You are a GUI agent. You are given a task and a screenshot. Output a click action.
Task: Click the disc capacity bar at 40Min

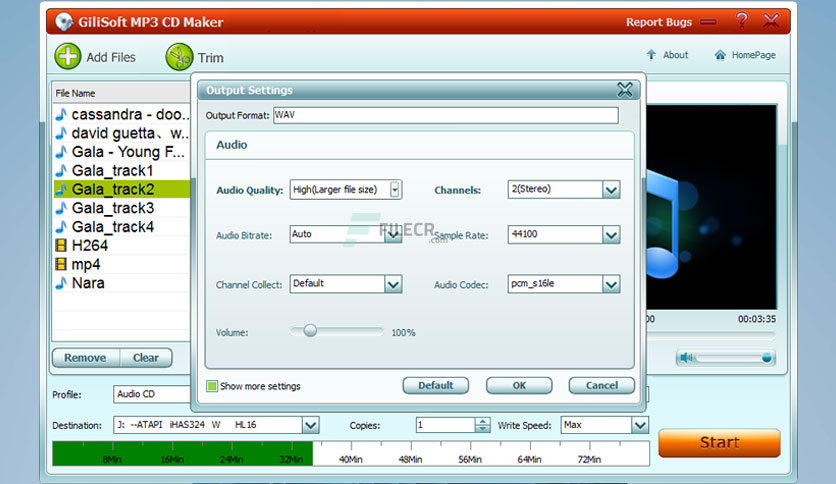point(350,459)
